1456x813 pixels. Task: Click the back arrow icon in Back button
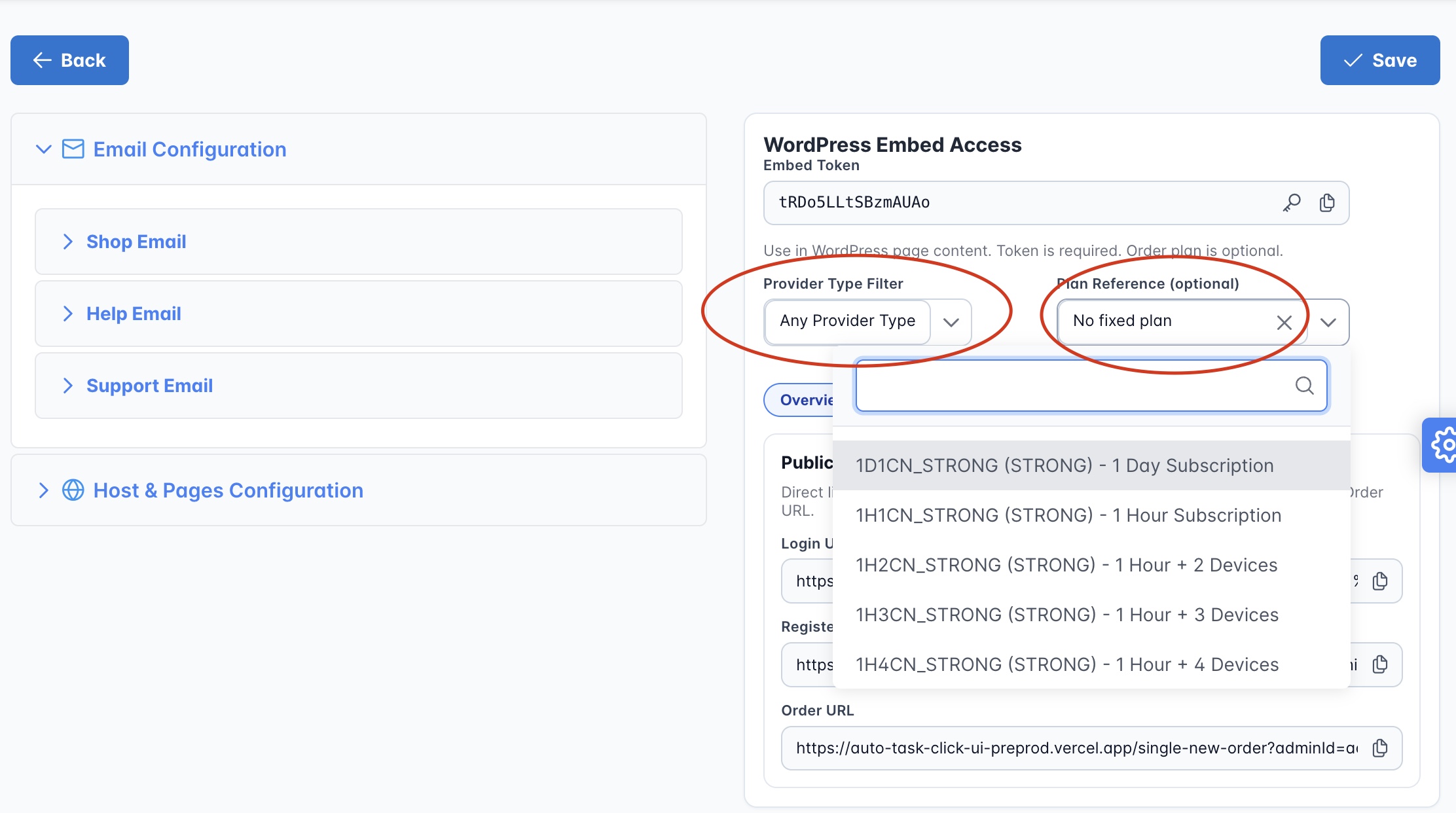tap(43, 60)
